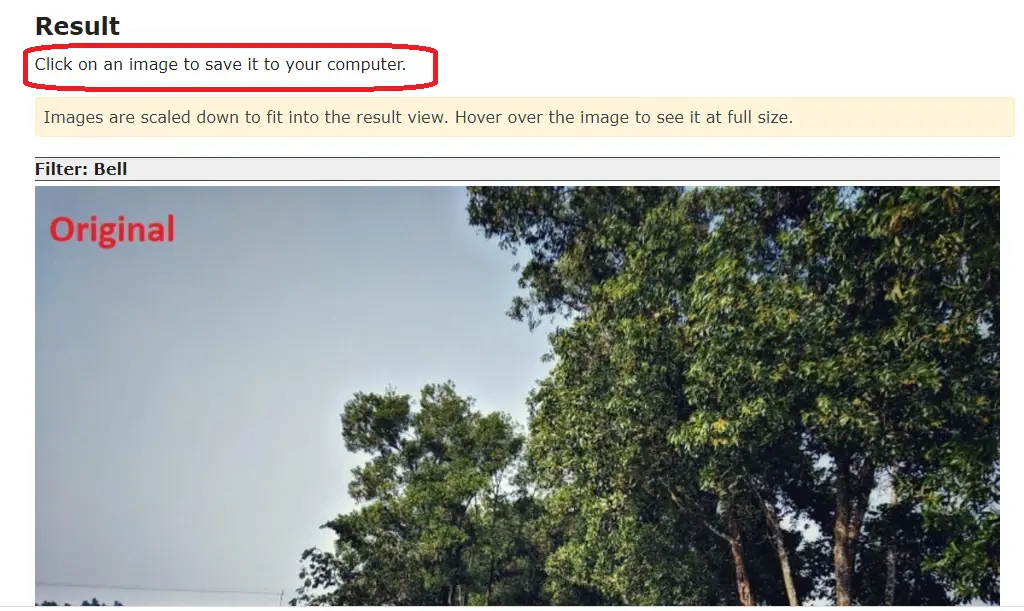Click the 'Filter: Bell' header bar
Viewport: 1024px width, 611px height.
[517, 169]
